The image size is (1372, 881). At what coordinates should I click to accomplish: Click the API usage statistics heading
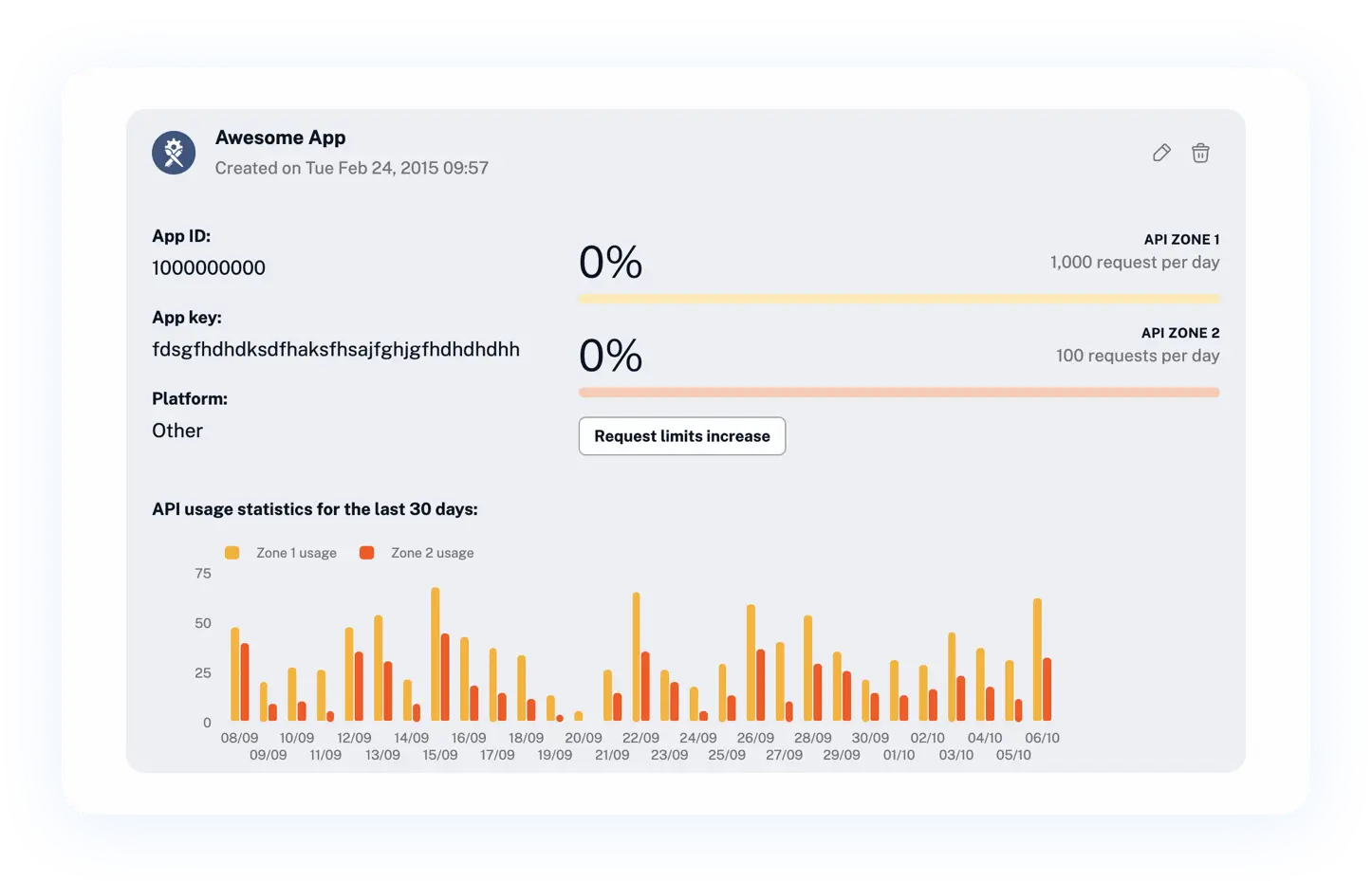click(x=315, y=509)
